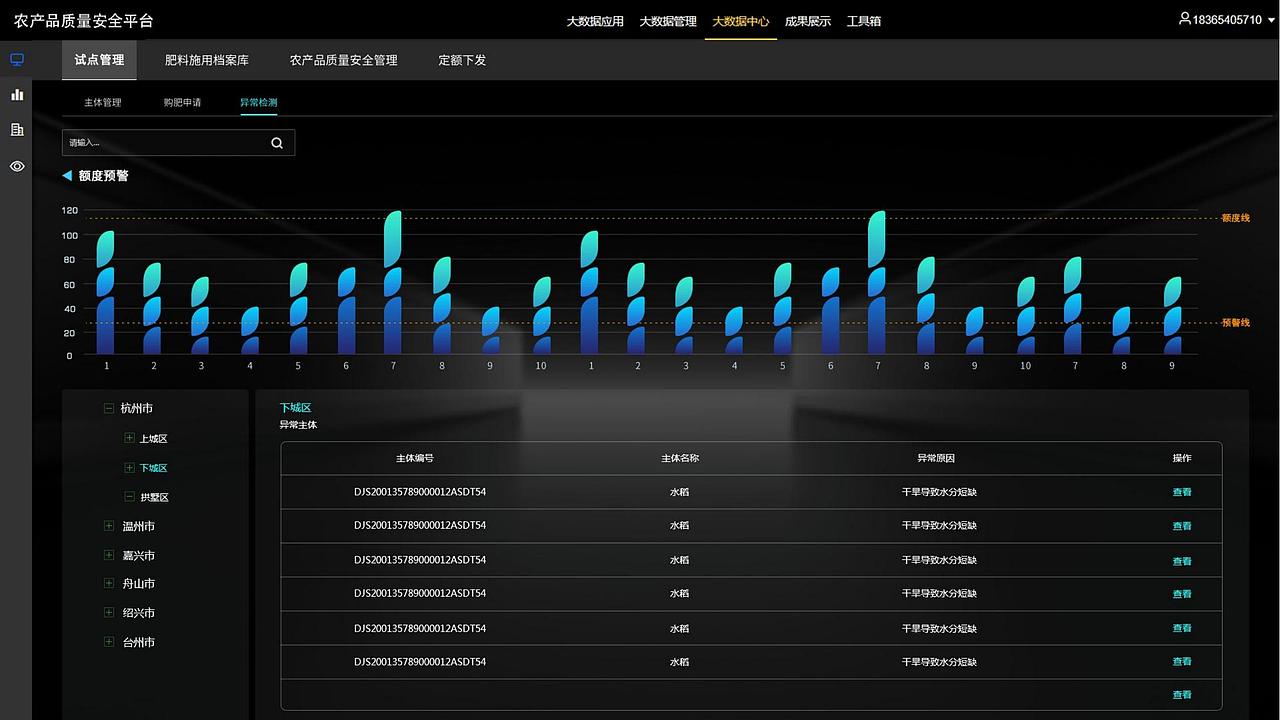1280x720 pixels.
Task: Click the 异常主体 label
Action: pos(298,425)
